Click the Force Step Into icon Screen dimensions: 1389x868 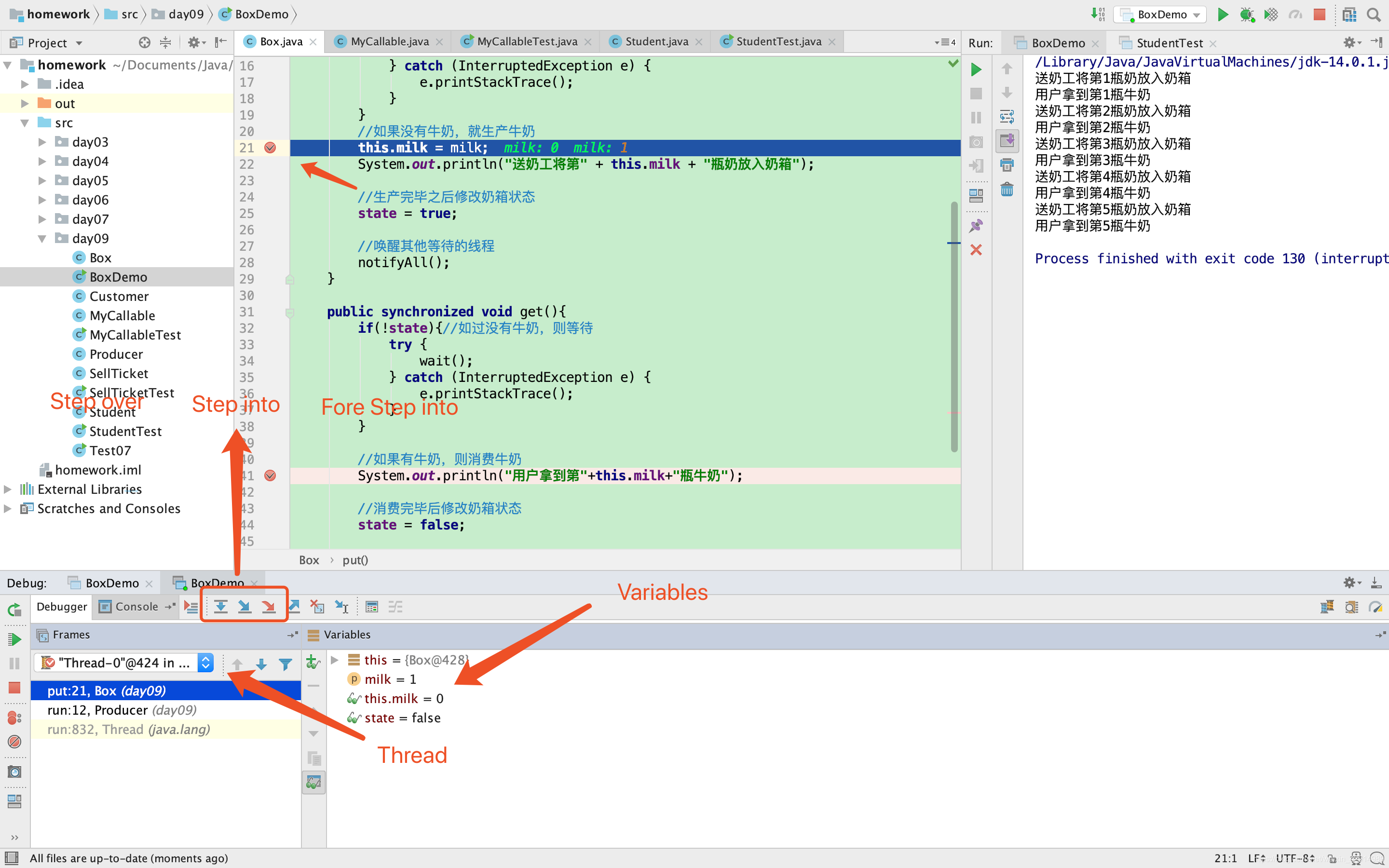pyautogui.click(x=269, y=606)
